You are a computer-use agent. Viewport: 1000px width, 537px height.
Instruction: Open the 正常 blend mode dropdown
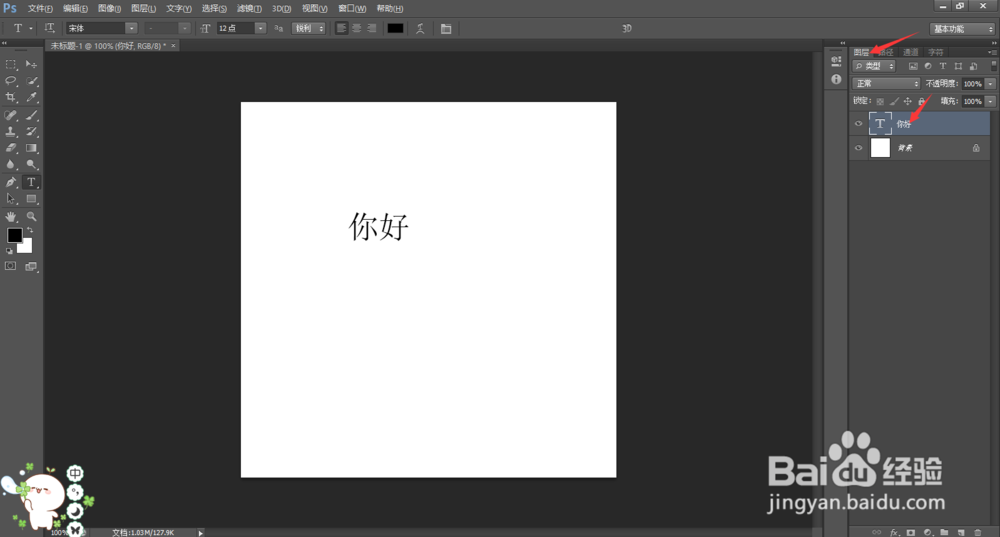pos(886,84)
